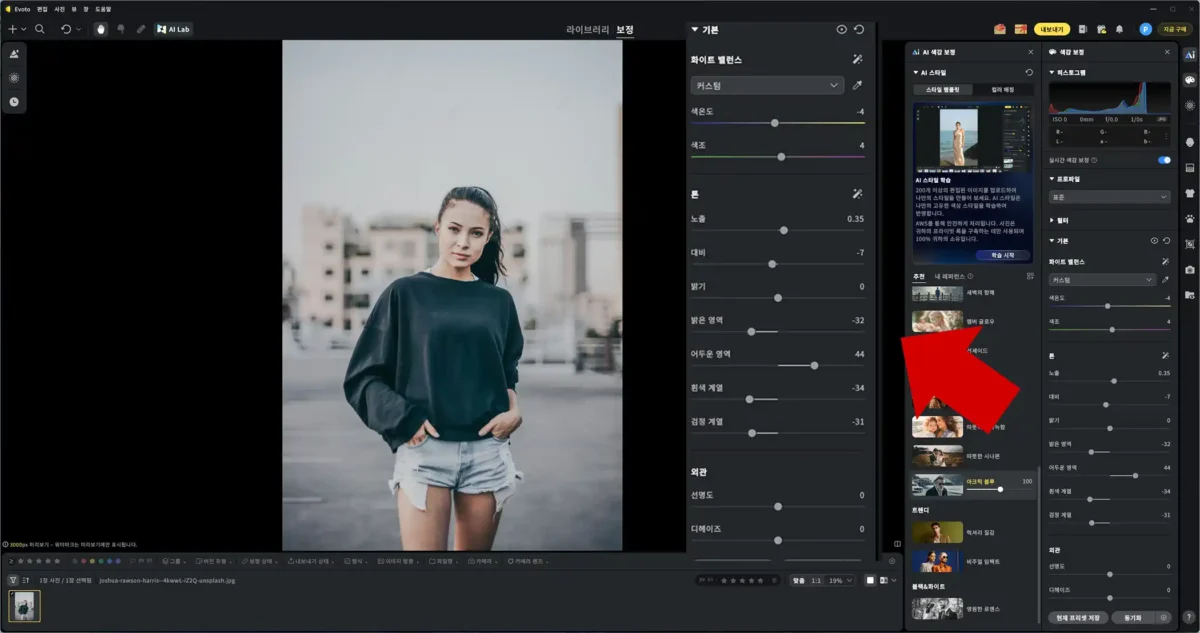Open the 도움말 menu

pyautogui.click(x=103, y=8)
